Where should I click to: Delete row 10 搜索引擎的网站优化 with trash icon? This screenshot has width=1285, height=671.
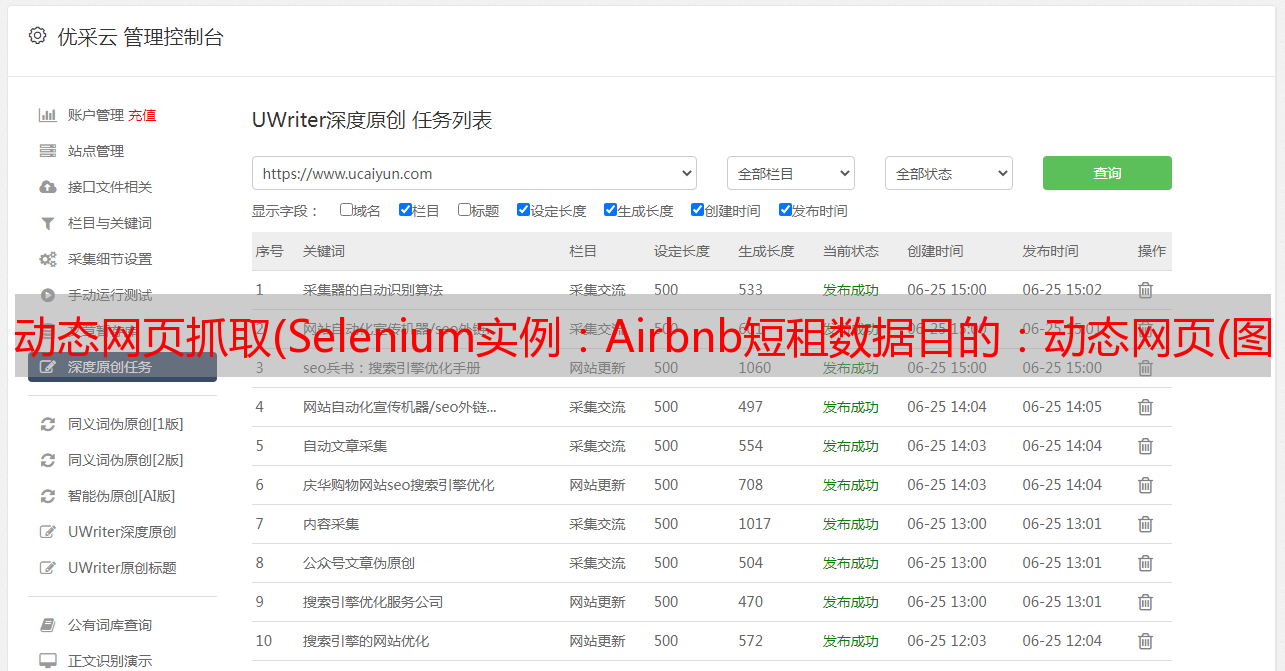(1146, 641)
